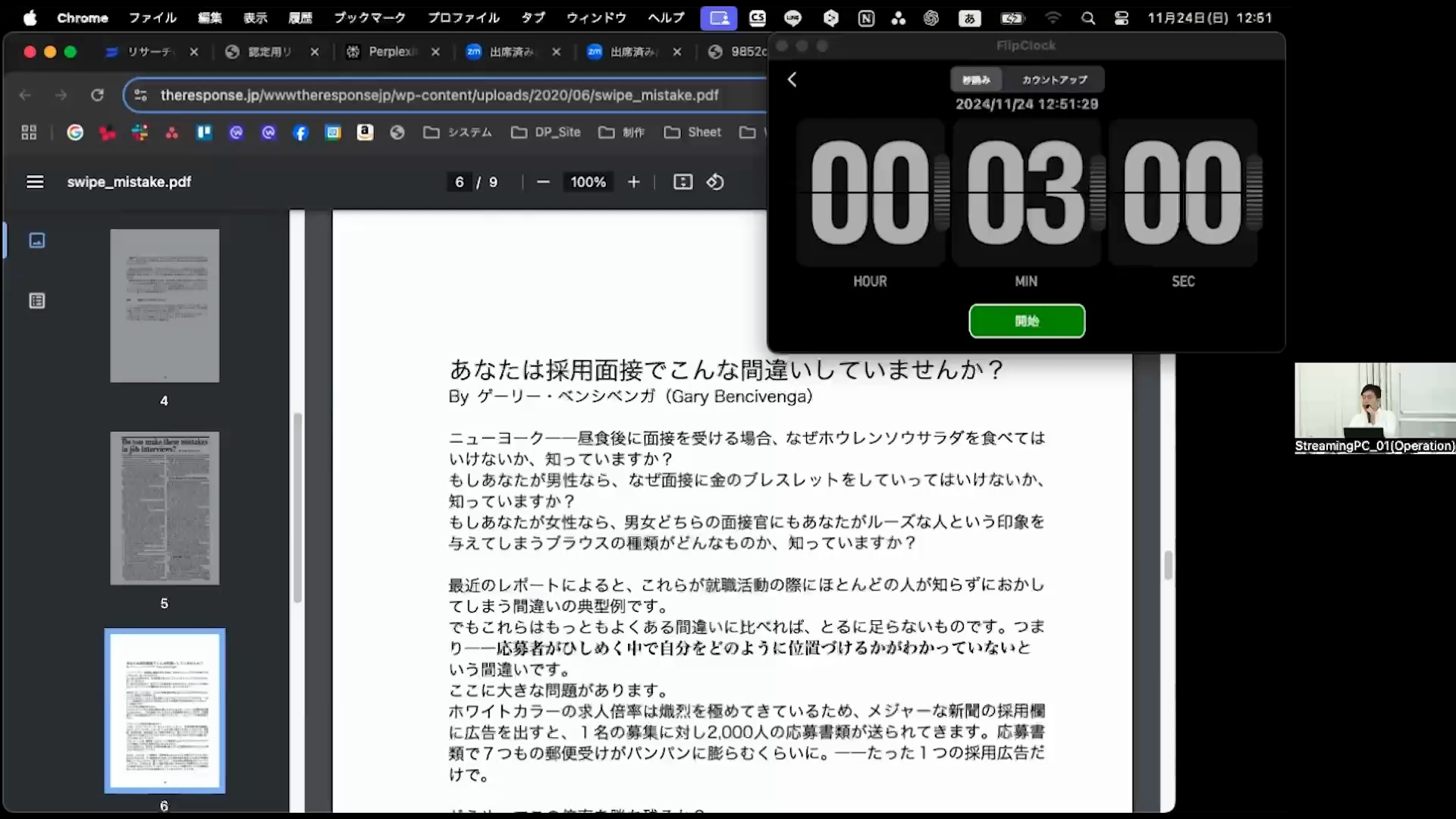This screenshot has height=819, width=1456.
Task: Open the ウィンドウ menu
Action: pos(597,17)
